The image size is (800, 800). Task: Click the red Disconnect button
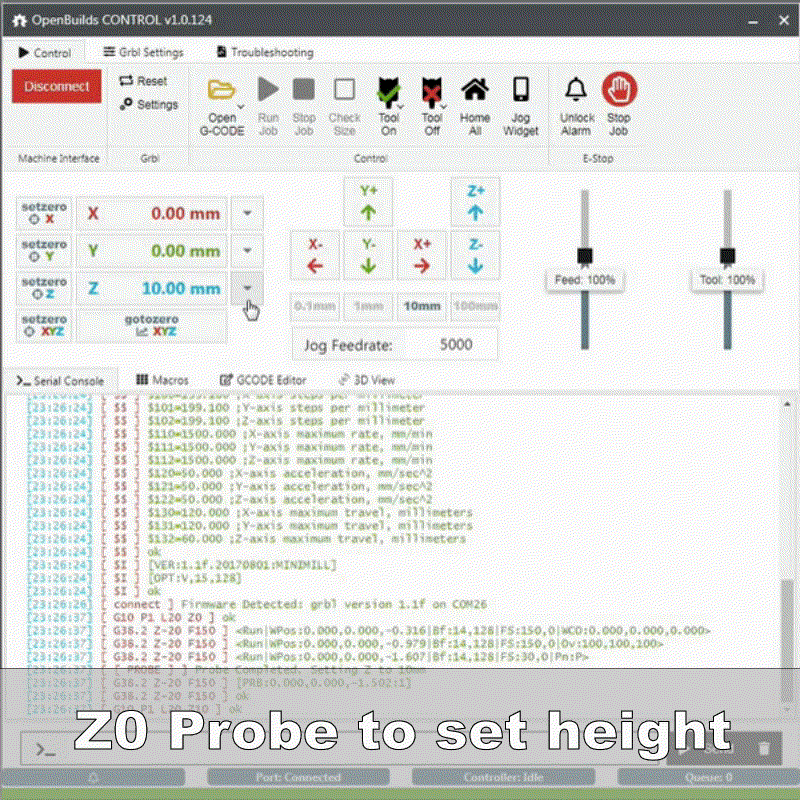tap(56, 86)
